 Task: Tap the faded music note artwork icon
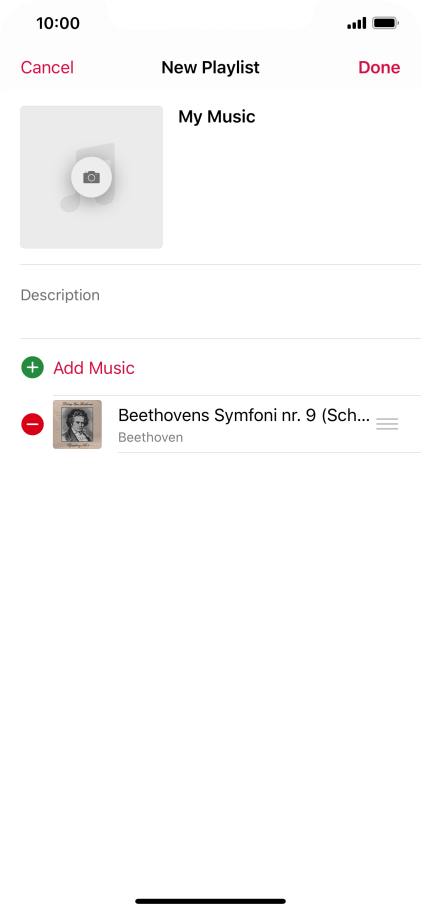[x=88, y=177]
